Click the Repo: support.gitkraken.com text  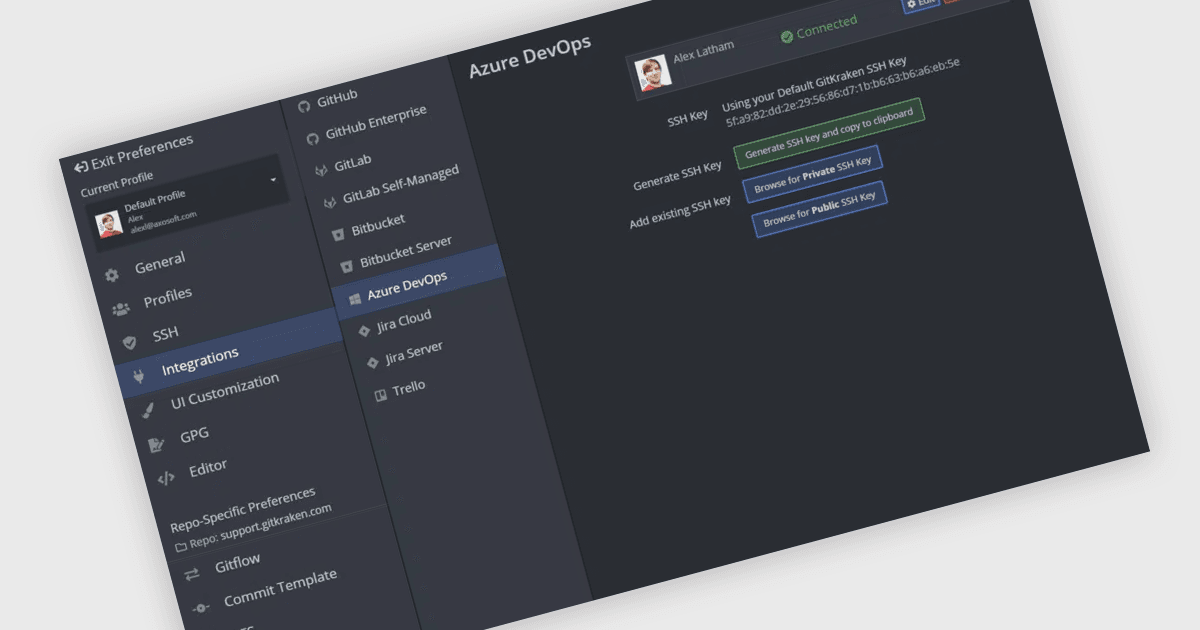(x=261, y=527)
